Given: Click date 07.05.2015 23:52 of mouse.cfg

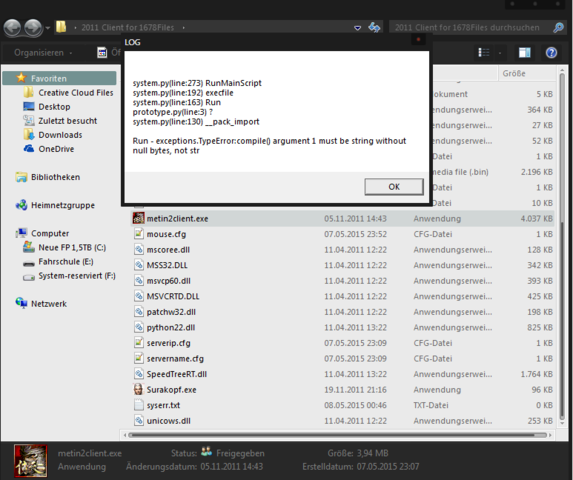Looking at the screenshot, I should coord(355,234).
